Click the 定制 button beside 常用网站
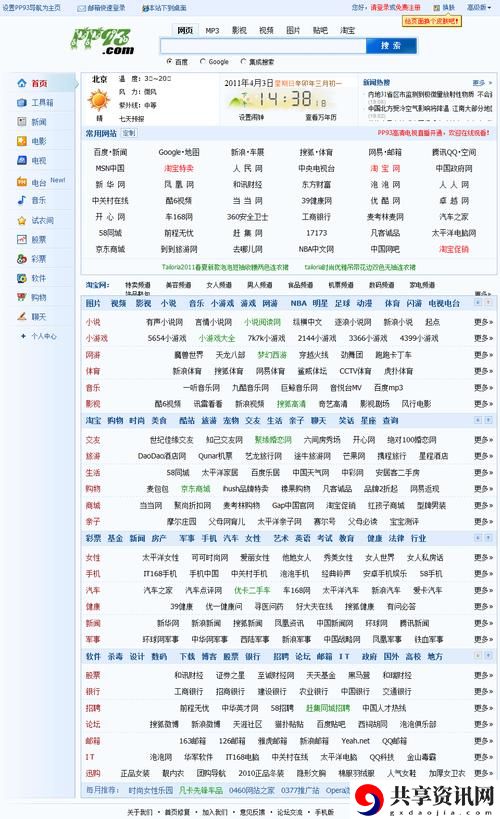This screenshot has height=819, width=500. [x=129, y=133]
